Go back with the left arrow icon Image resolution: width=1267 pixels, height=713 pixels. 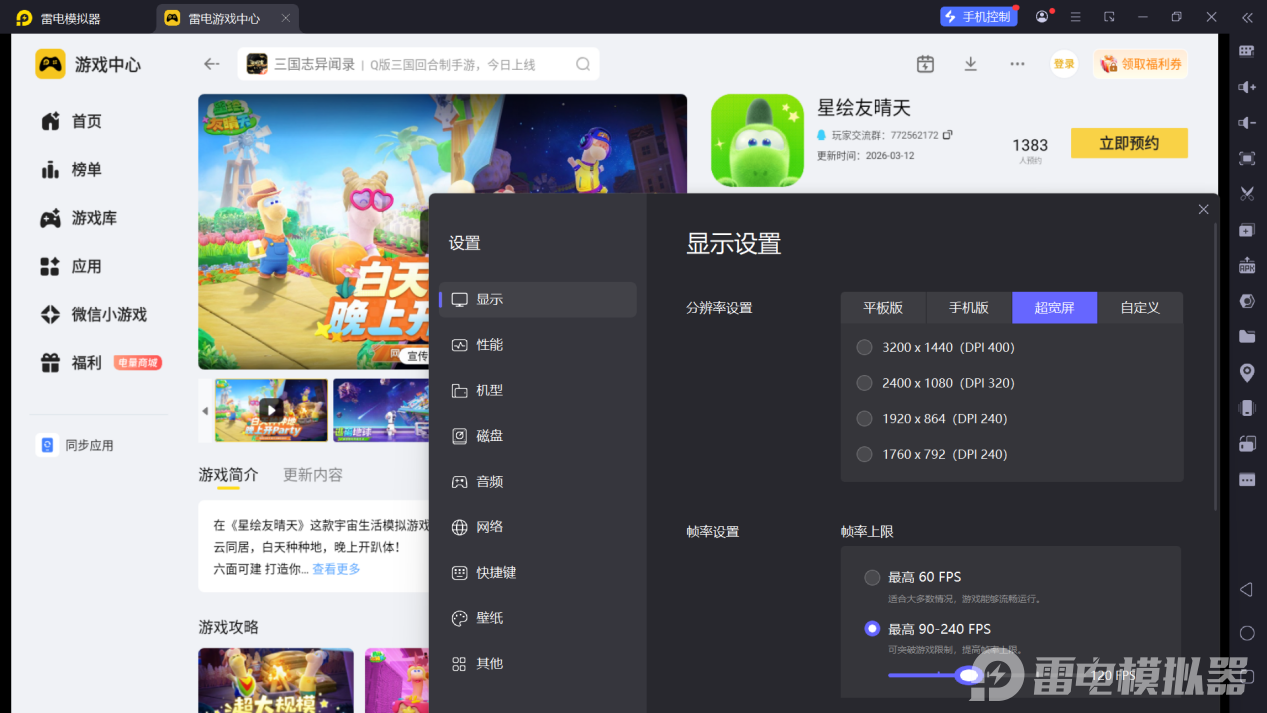(x=211, y=64)
